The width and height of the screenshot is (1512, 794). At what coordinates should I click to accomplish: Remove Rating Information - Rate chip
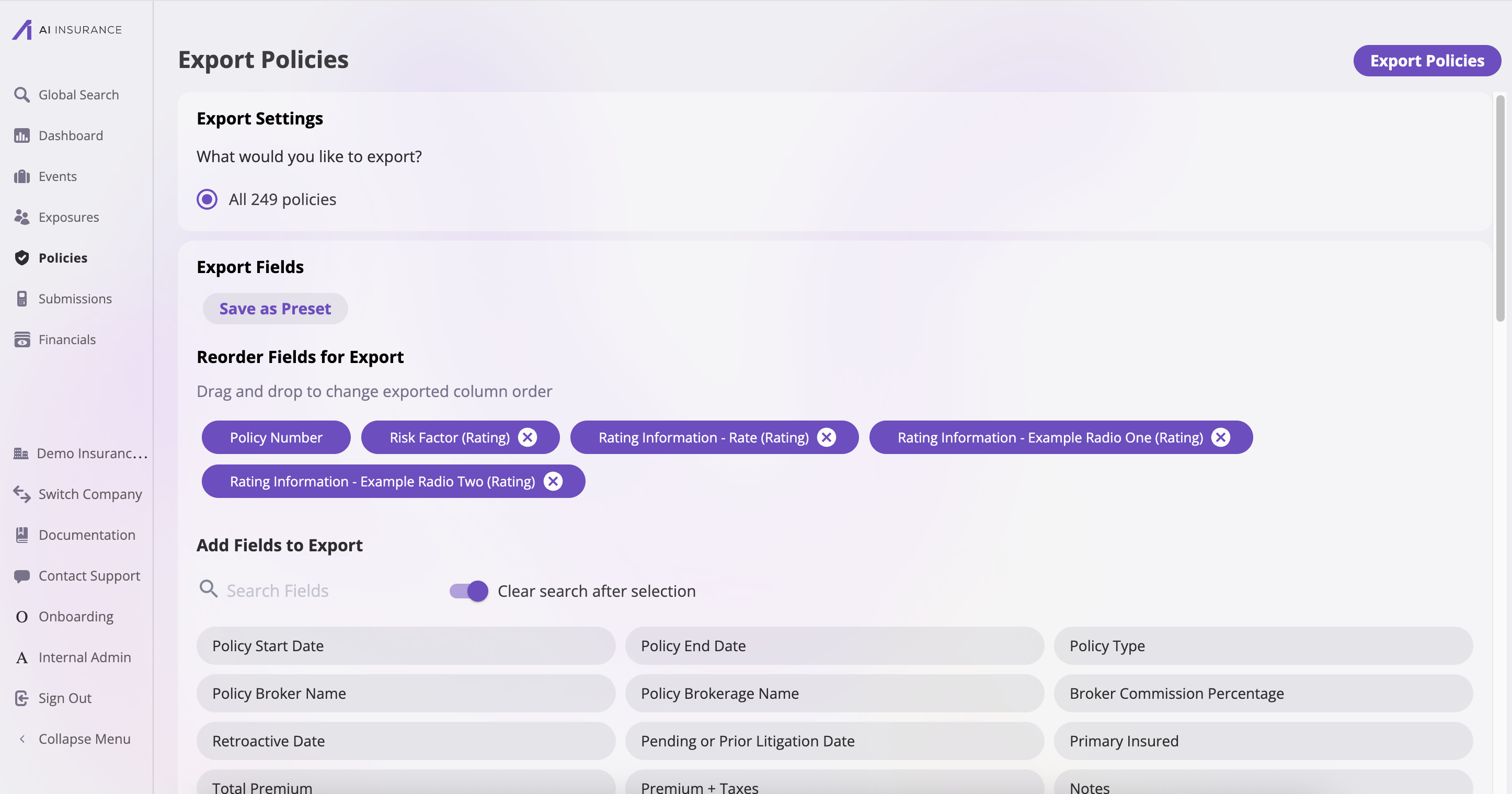[x=827, y=437]
